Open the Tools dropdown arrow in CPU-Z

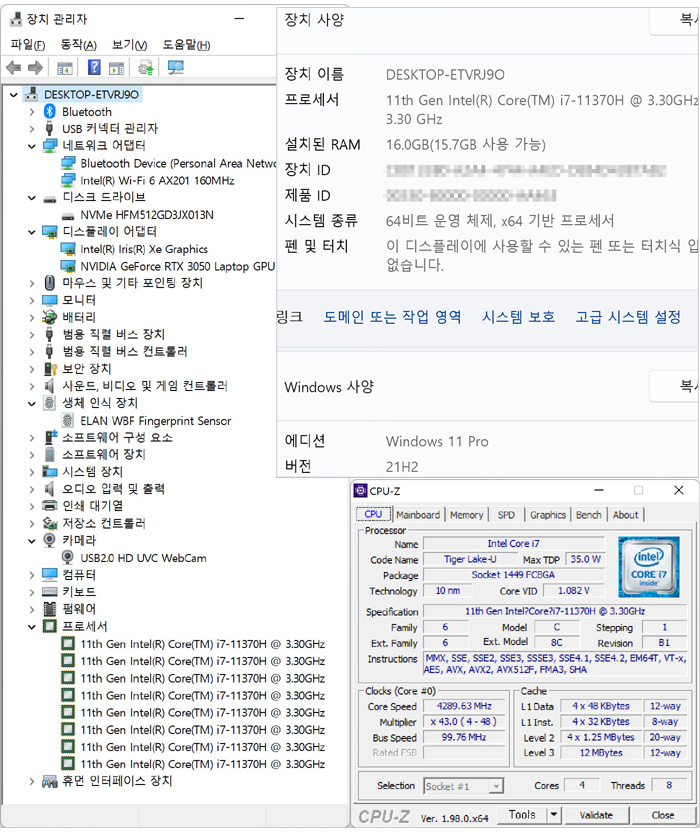point(554,814)
